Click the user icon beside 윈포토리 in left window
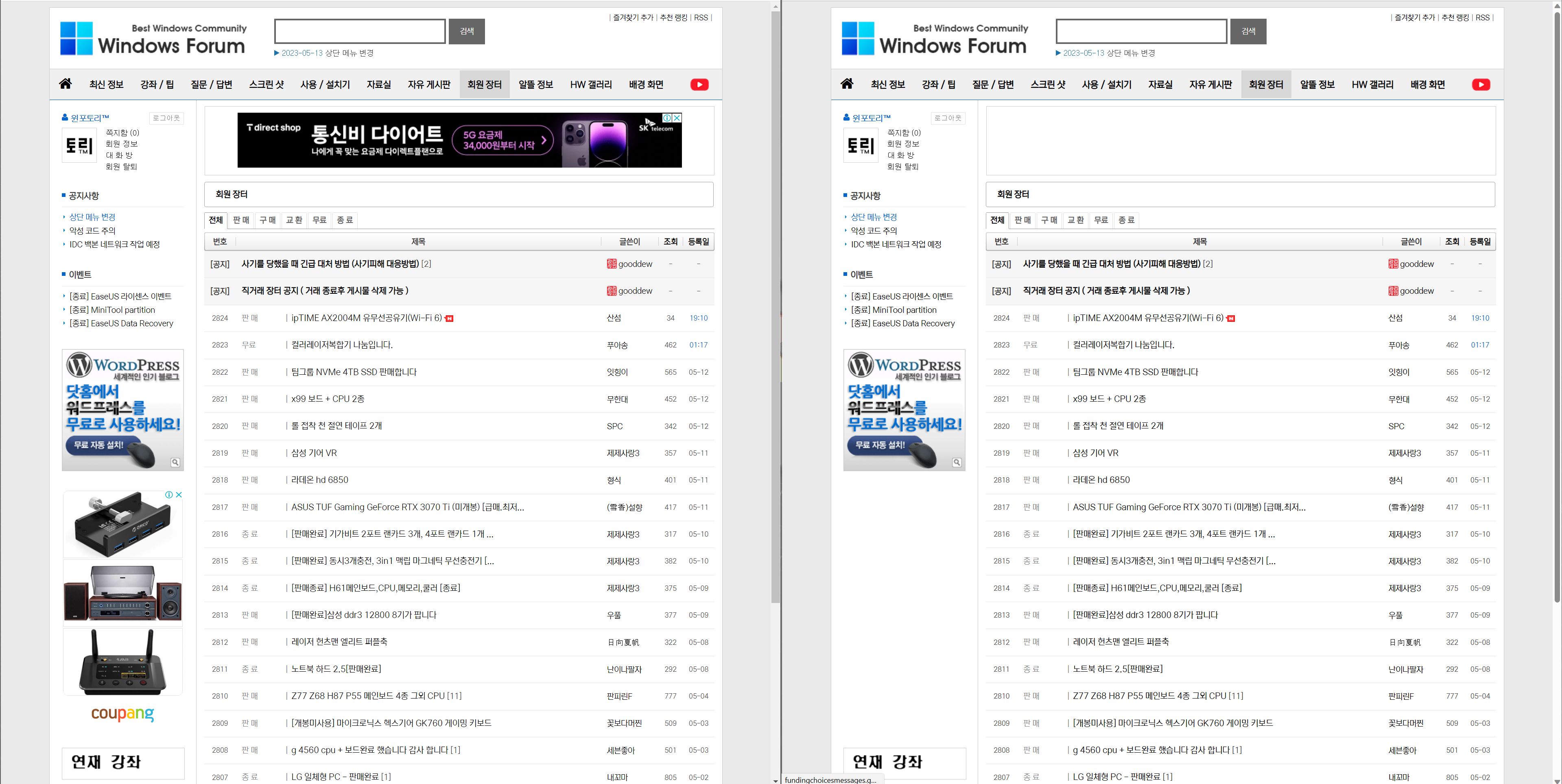 click(x=65, y=118)
